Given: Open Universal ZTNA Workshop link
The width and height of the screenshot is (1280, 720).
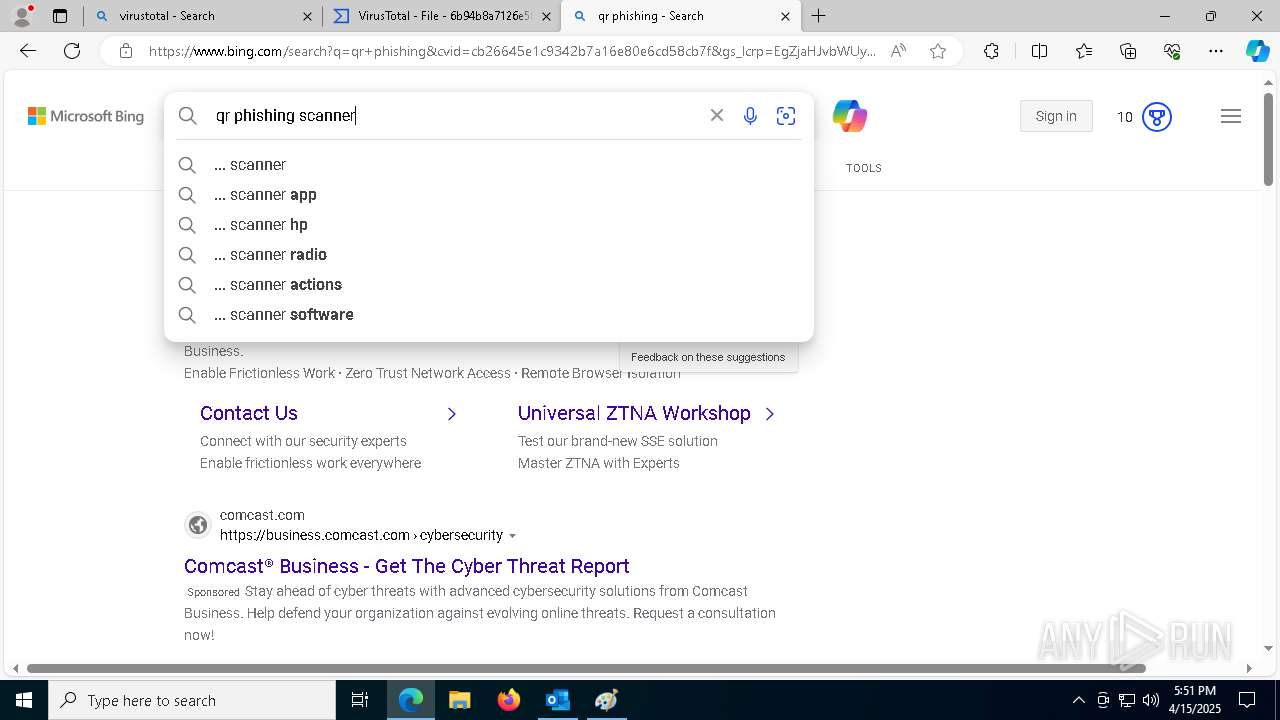Looking at the screenshot, I should (x=634, y=413).
